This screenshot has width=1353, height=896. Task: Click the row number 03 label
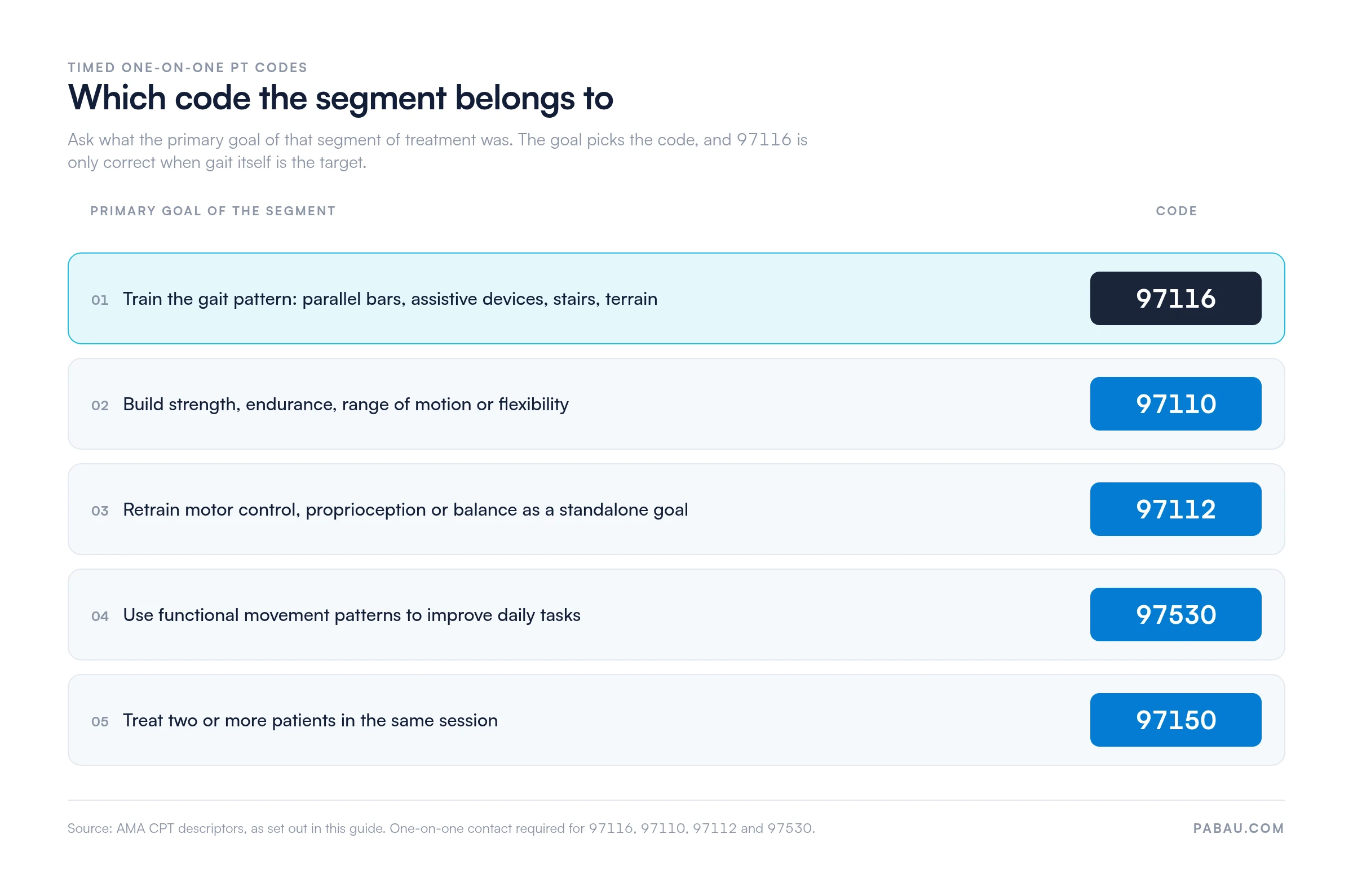(x=100, y=511)
